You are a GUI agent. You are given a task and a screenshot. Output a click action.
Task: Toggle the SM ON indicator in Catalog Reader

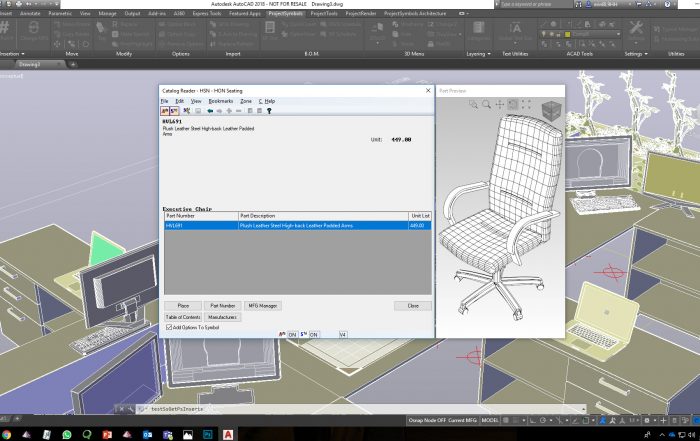tap(313, 334)
